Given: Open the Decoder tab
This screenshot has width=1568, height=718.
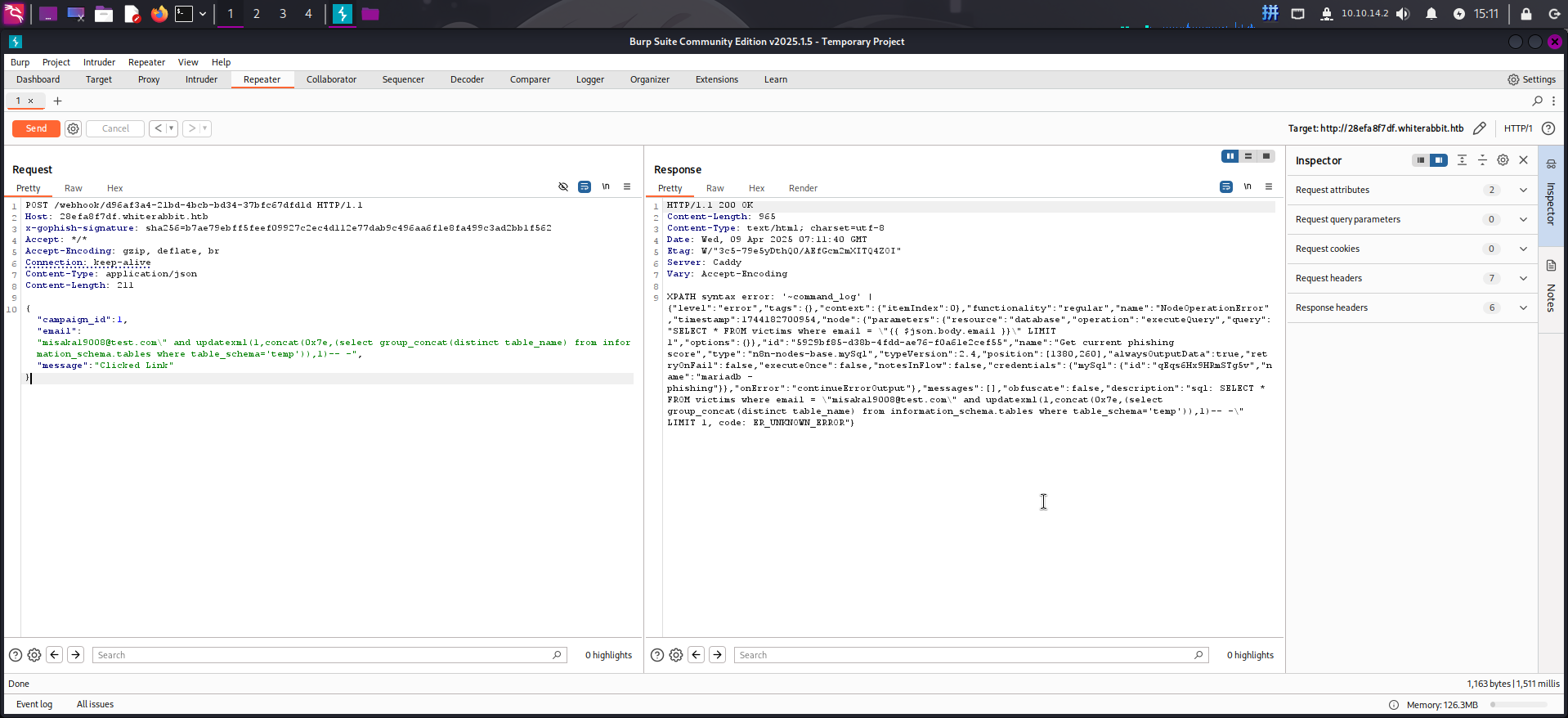Looking at the screenshot, I should [467, 79].
